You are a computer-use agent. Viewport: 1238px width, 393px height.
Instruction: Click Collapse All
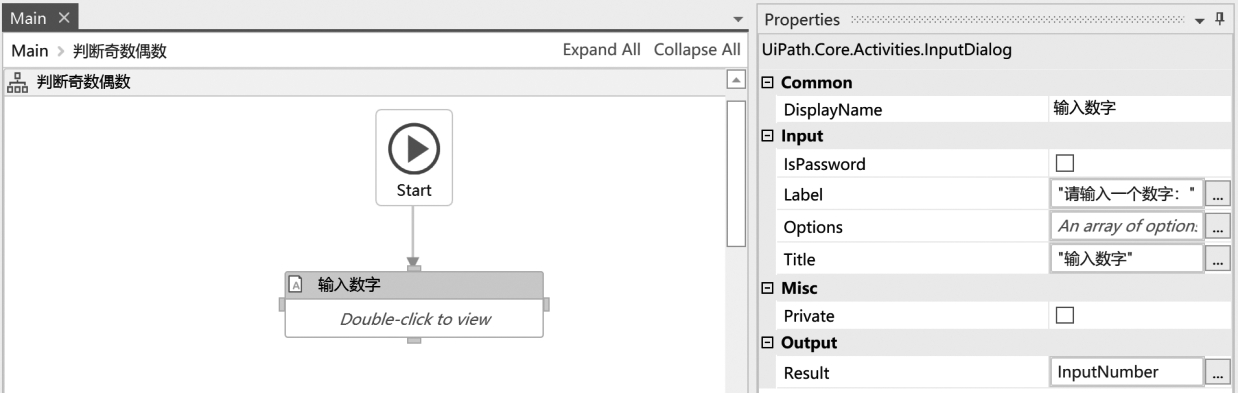(697, 50)
